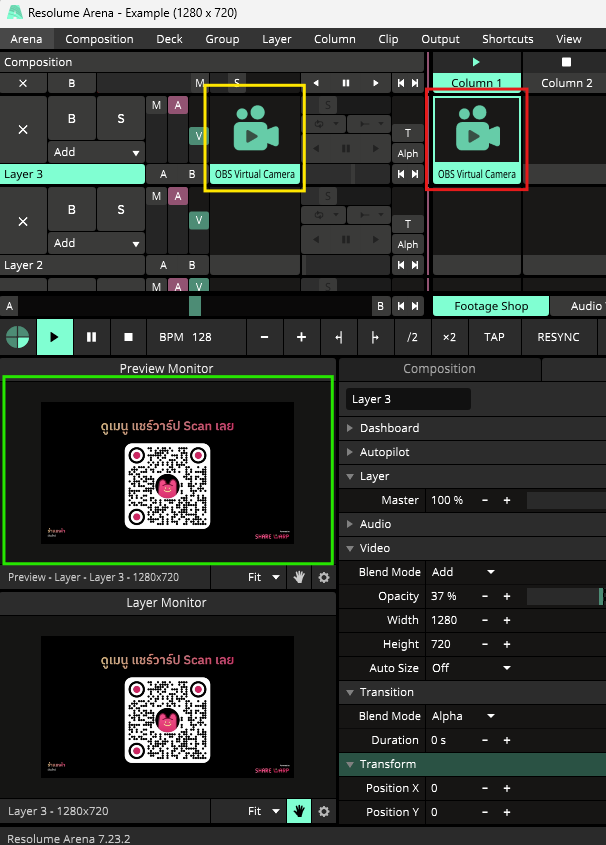Click the Preview Monitor hand pan icon
Screen dimensions: 606x845
(x=299, y=577)
